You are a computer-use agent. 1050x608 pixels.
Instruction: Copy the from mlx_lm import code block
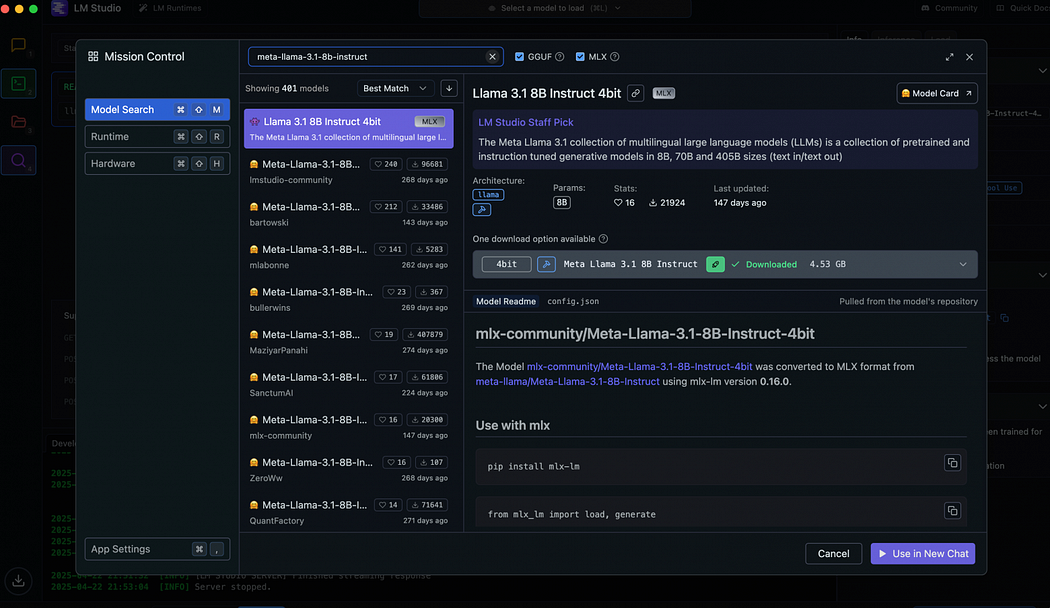coord(952,511)
